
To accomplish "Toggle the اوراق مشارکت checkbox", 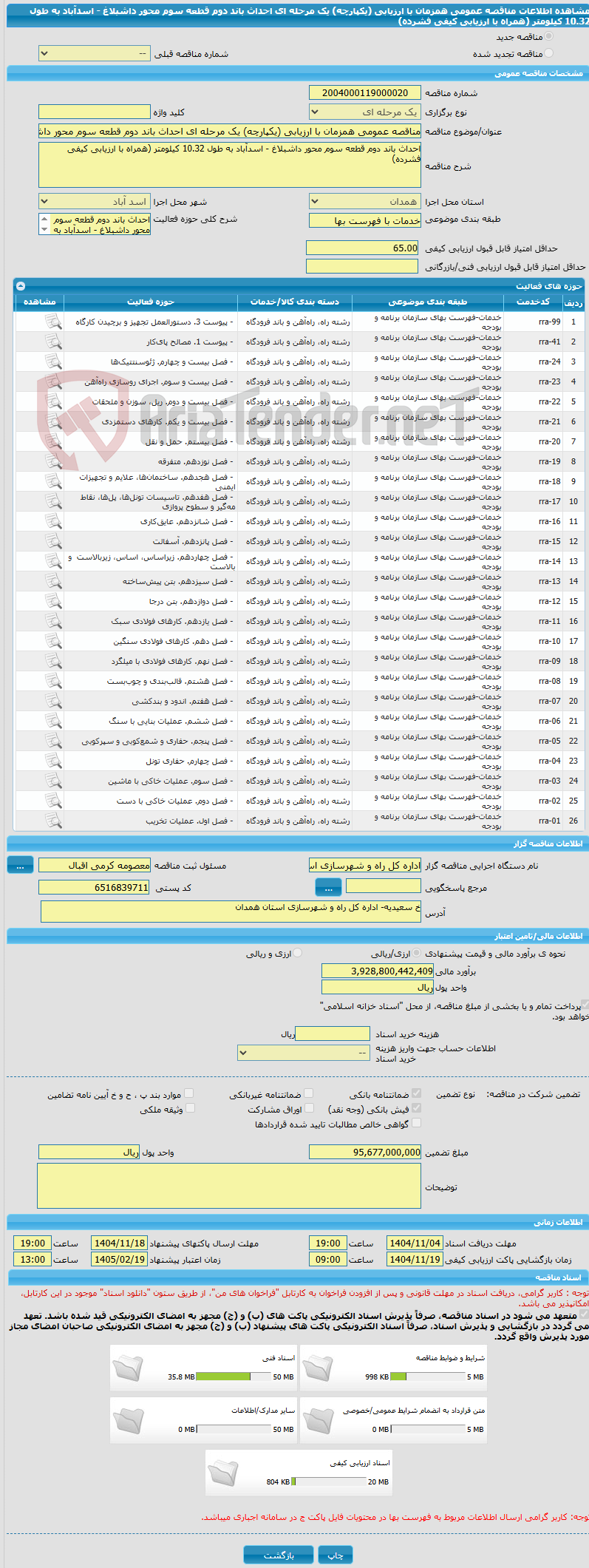I will tap(310, 1108).
